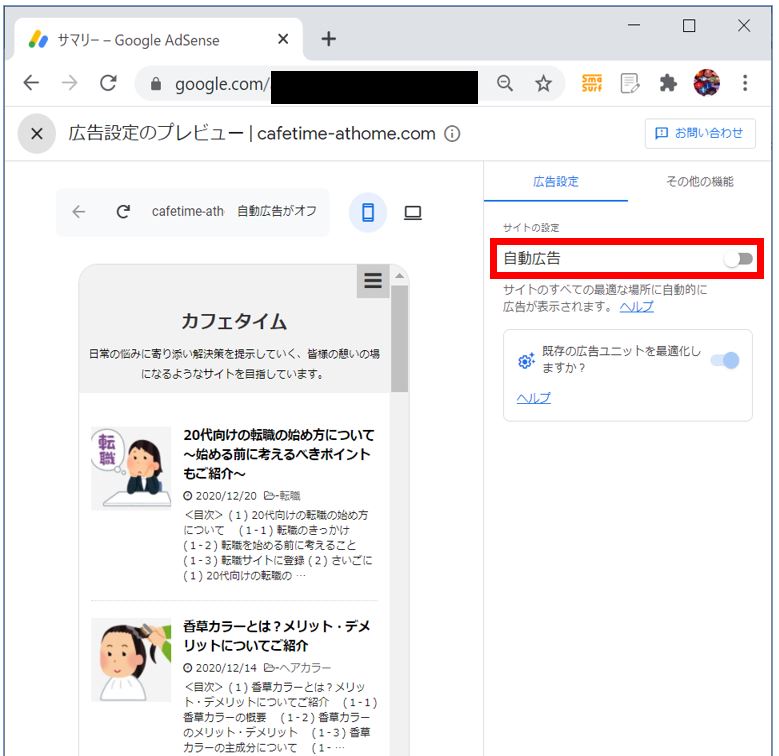Screen dimensions: 779x756
Task: Switch preview to mobile phone view
Action: coord(368,212)
